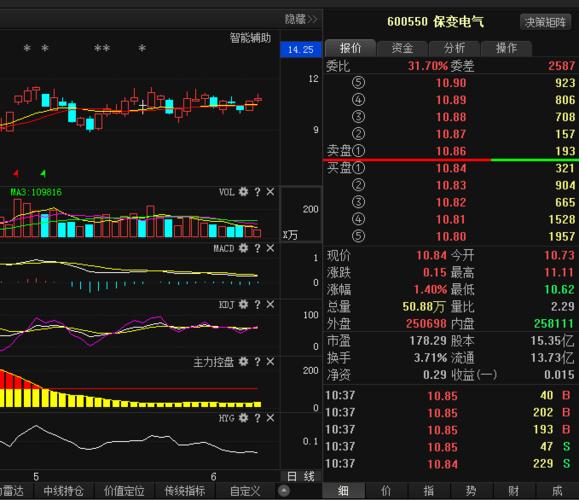Click the green triangle marker under chart
Viewport: 579px width, 500px height.
[43, 173]
